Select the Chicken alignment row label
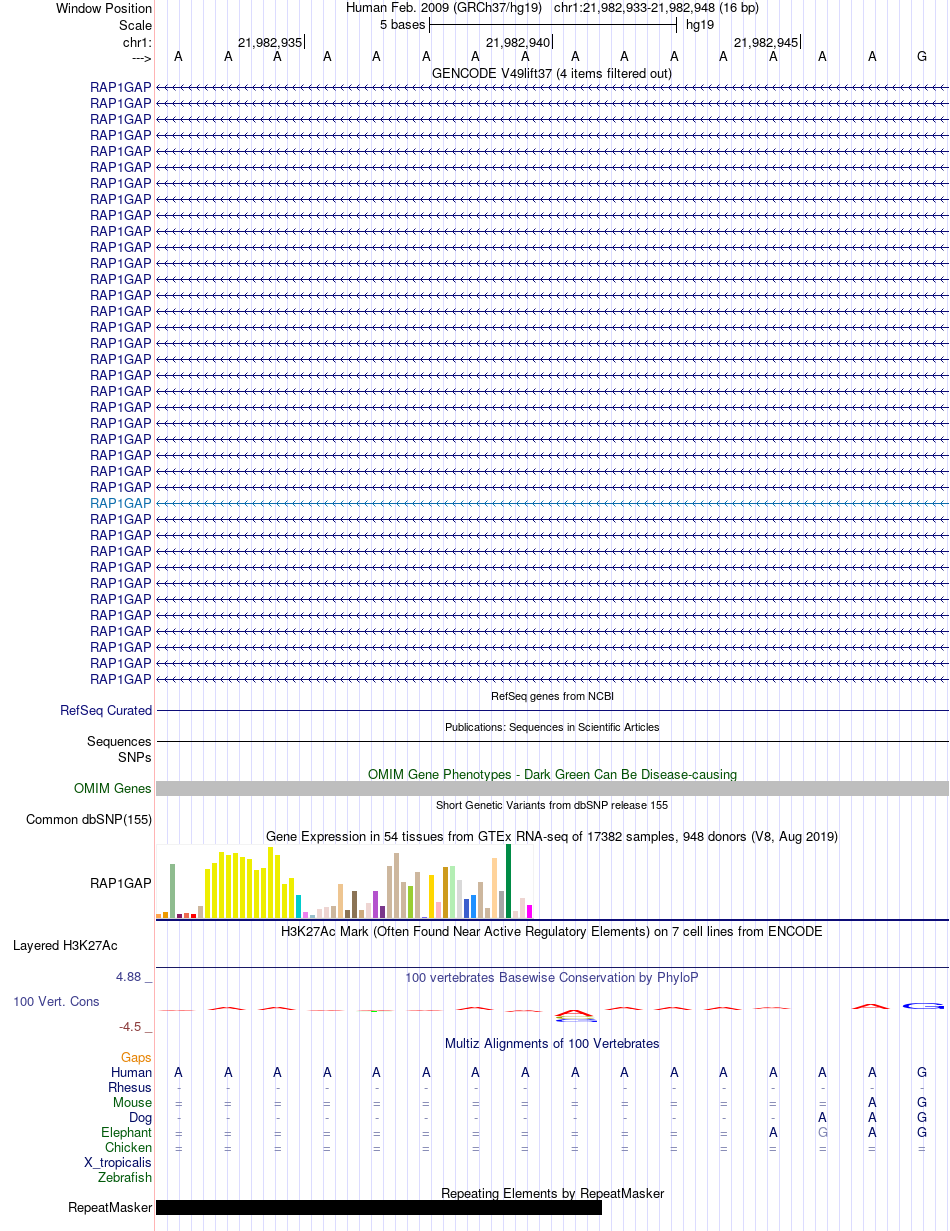Screen dimensions: 950x1231 (128, 1147)
